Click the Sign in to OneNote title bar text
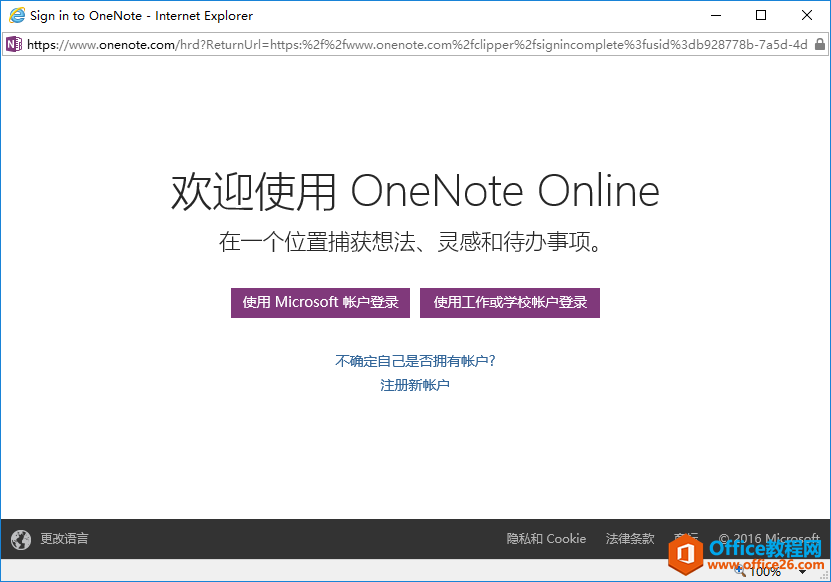Screen dimensions: 831x582 click(140, 15)
